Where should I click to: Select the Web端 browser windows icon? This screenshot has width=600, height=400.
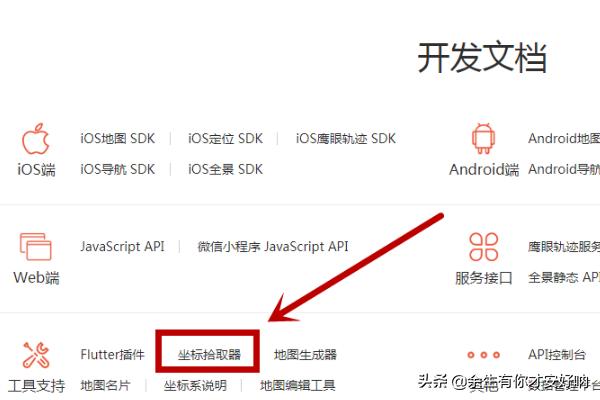[36, 246]
